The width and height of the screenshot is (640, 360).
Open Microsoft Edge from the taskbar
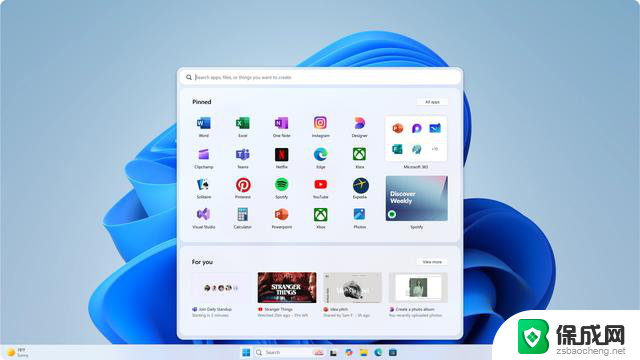[378, 352]
